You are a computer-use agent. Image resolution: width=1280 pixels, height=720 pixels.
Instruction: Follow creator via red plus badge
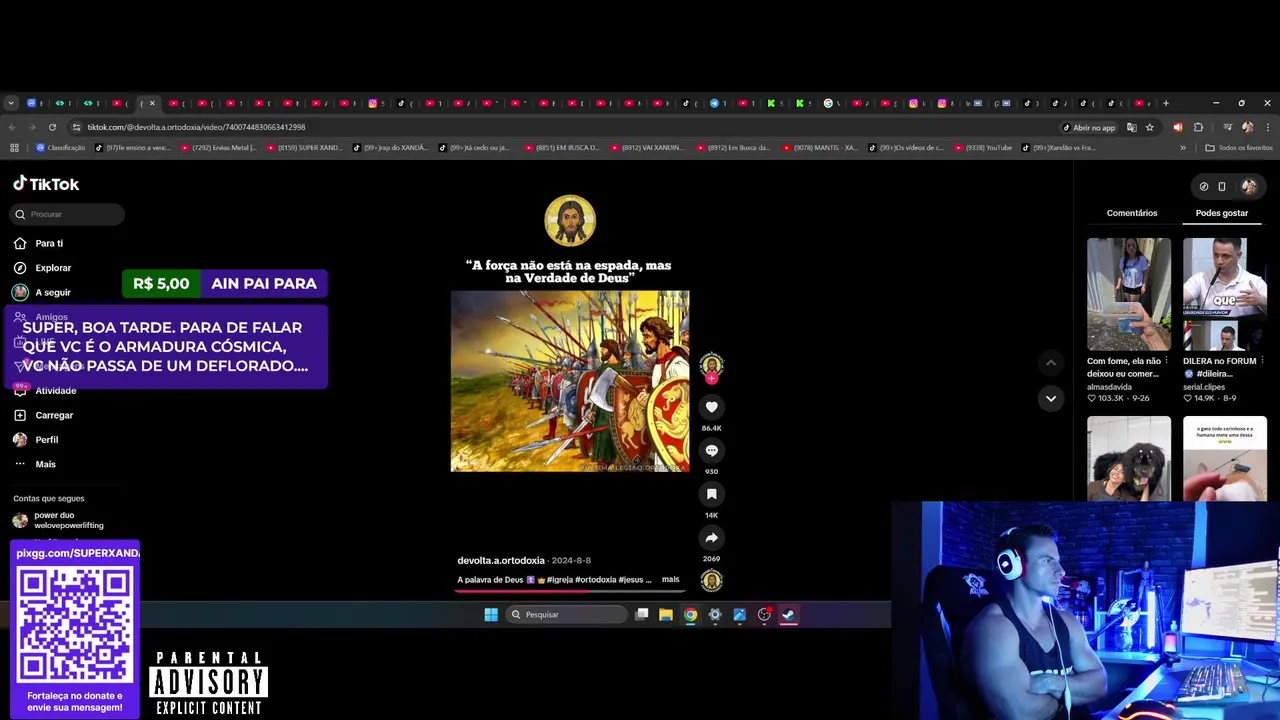click(x=711, y=379)
